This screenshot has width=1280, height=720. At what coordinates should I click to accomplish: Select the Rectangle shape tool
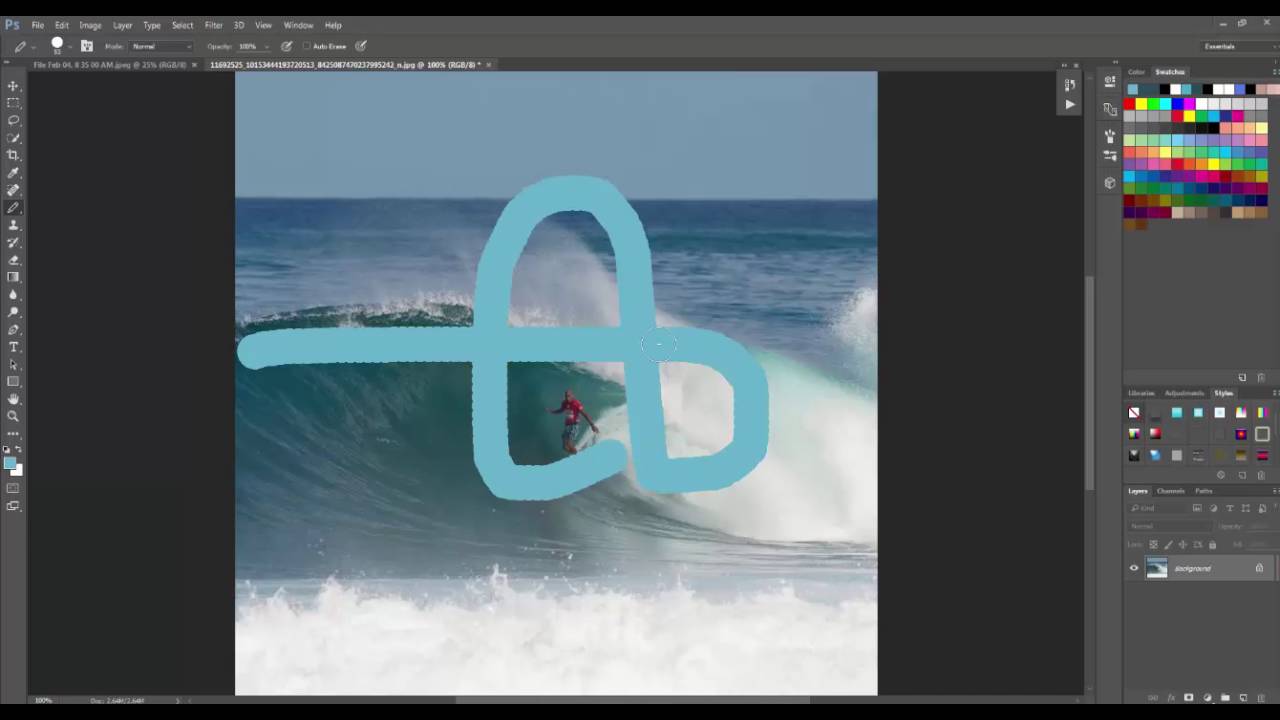[x=13, y=382]
